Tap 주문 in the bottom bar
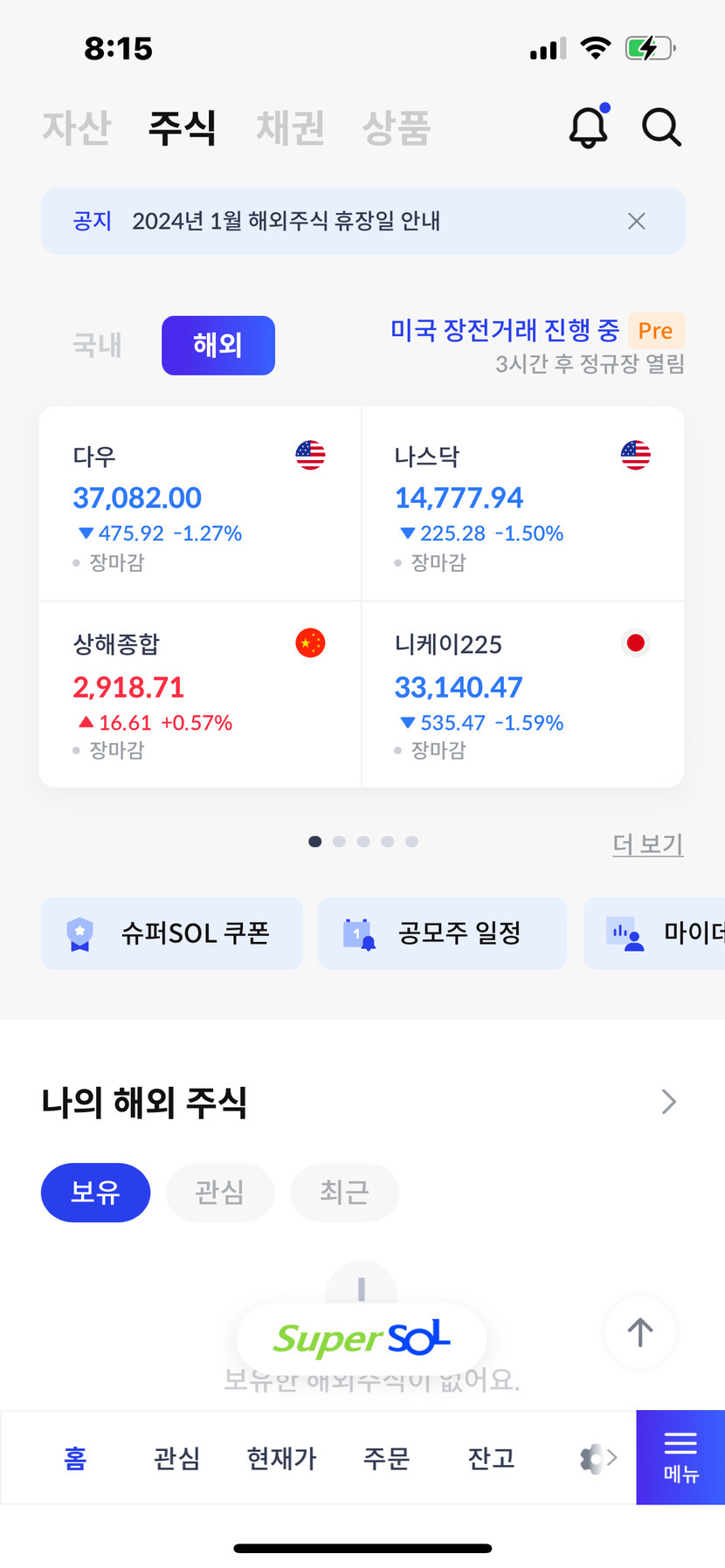Screen dimensions: 725x1568 [386, 1458]
